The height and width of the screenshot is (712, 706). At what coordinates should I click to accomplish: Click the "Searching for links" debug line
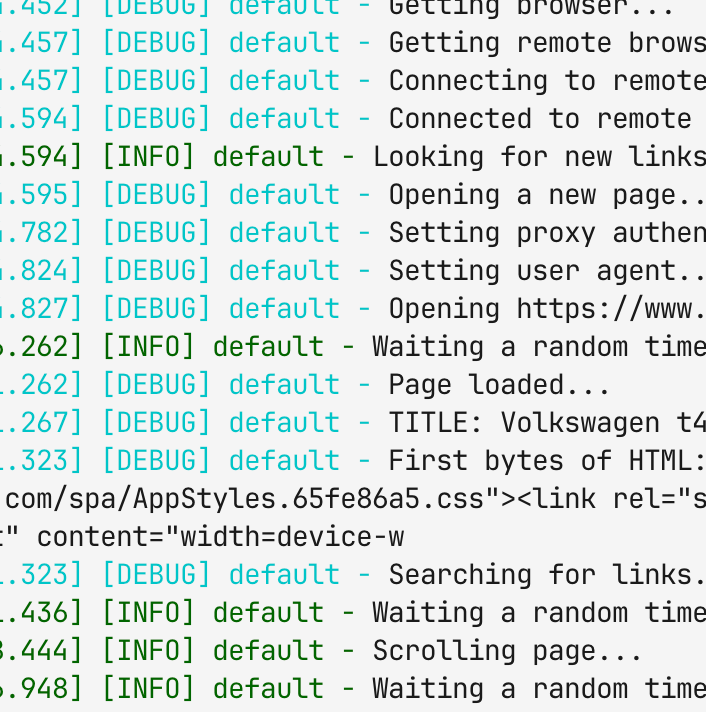coord(547,575)
